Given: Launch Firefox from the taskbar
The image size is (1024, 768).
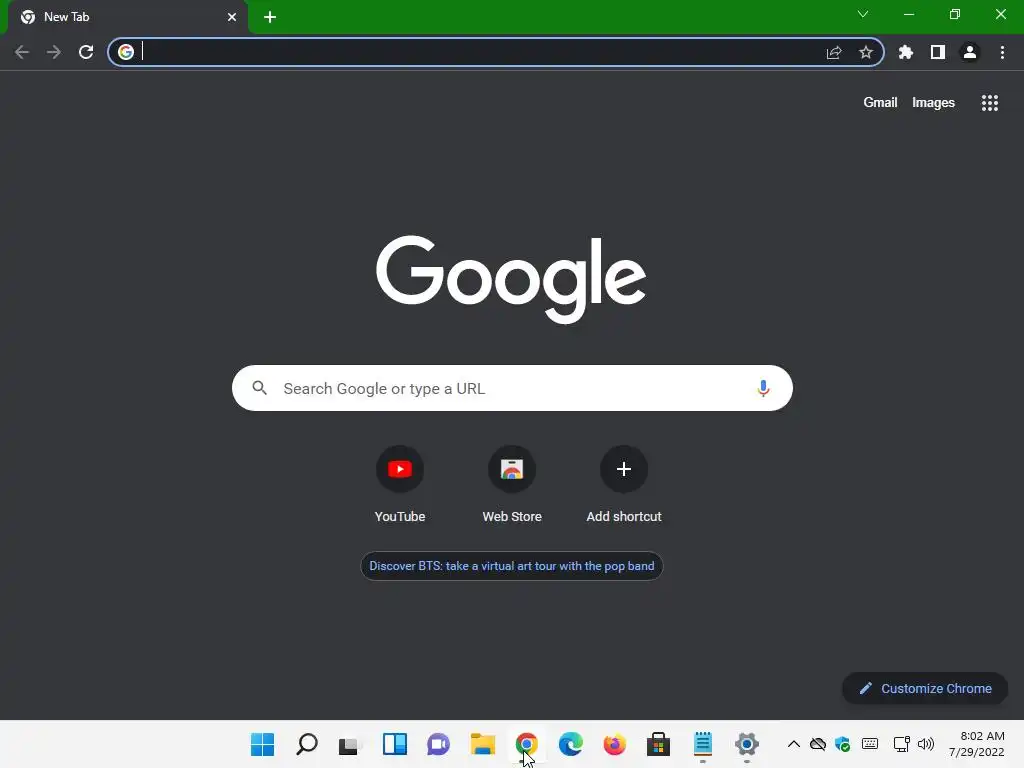Looking at the screenshot, I should coord(615,744).
